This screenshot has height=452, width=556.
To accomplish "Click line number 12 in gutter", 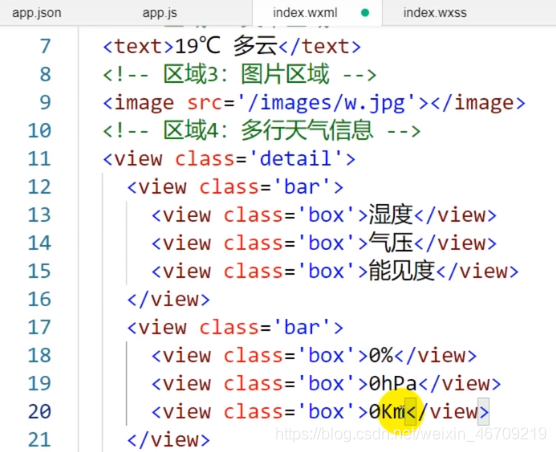I will click(40, 187).
